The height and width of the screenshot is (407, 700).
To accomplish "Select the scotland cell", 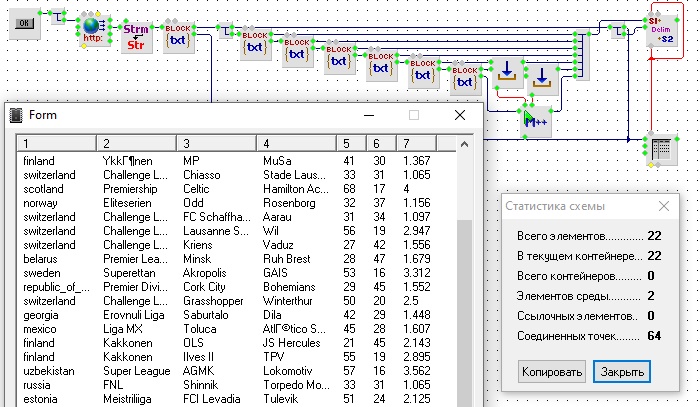I will point(43,189).
